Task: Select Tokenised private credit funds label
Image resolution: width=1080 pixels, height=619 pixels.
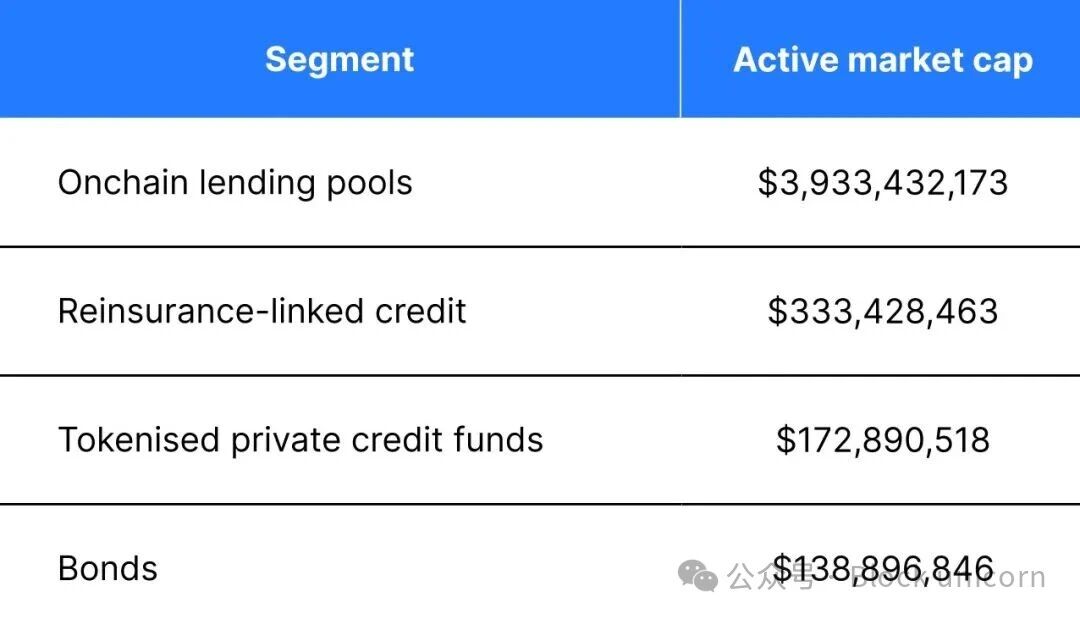Action: pyautogui.click(x=300, y=440)
